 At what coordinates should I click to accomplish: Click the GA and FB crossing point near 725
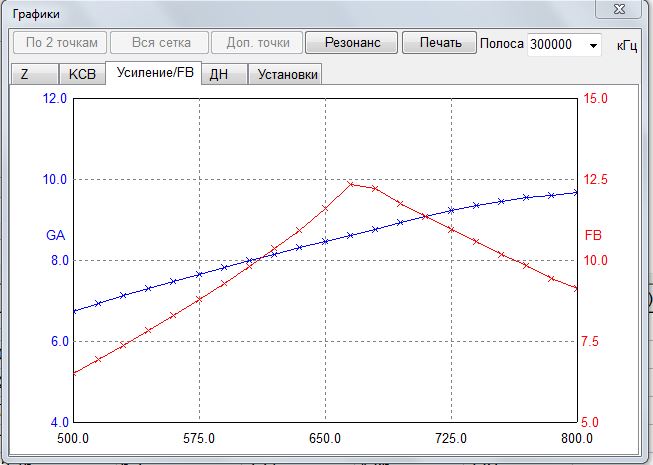click(425, 216)
